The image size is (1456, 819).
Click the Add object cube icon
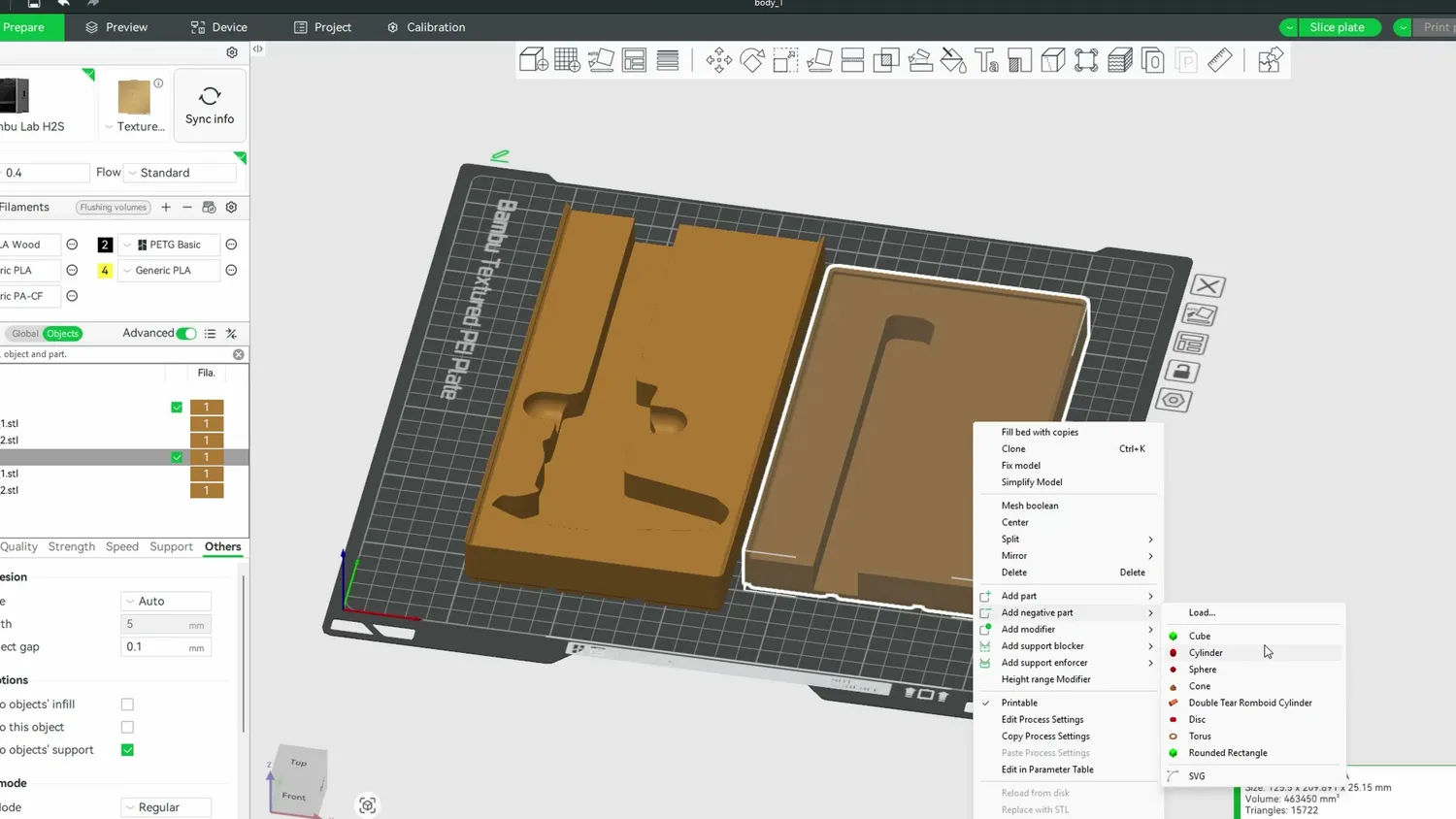point(533,60)
